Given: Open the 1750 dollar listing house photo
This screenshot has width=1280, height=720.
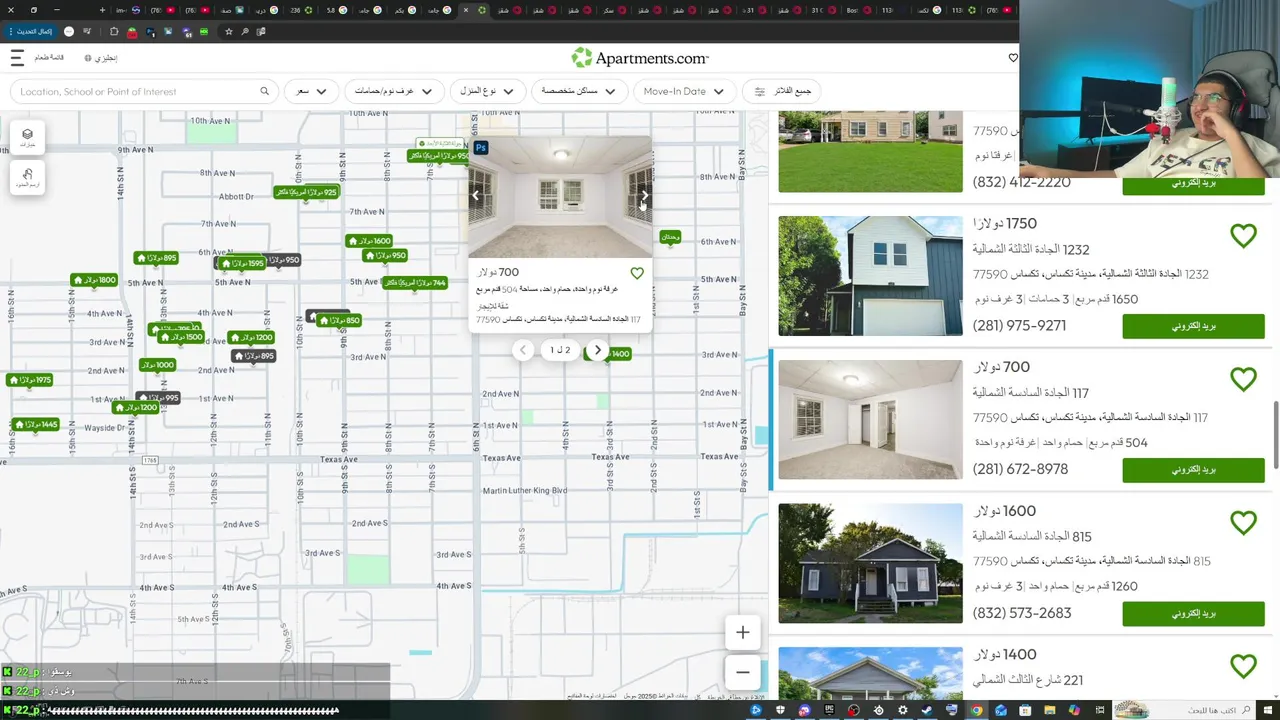Looking at the screenshot, I should pos(870,276).
